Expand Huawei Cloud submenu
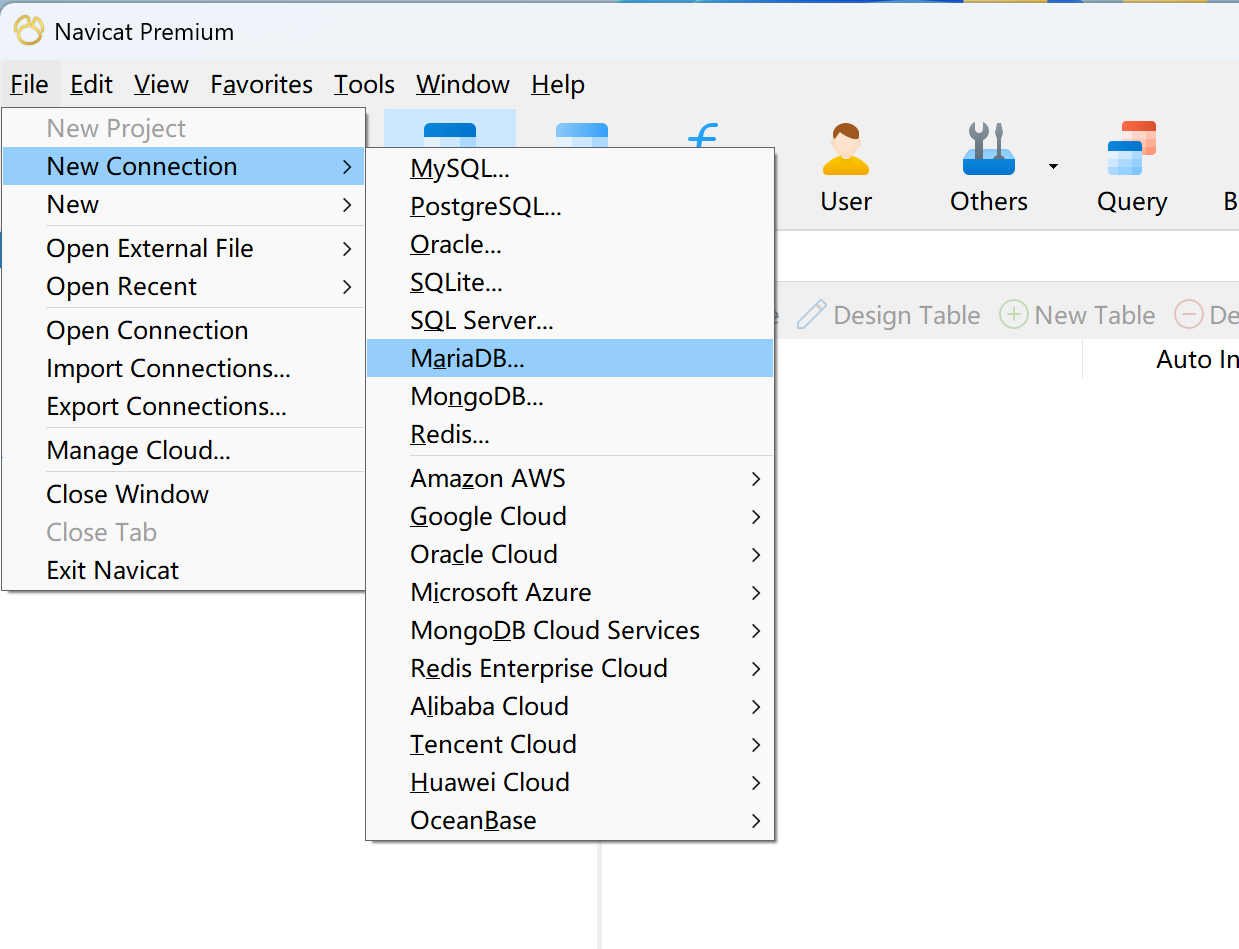This screenshot has height=949, width=1239. tap(570, 782)
